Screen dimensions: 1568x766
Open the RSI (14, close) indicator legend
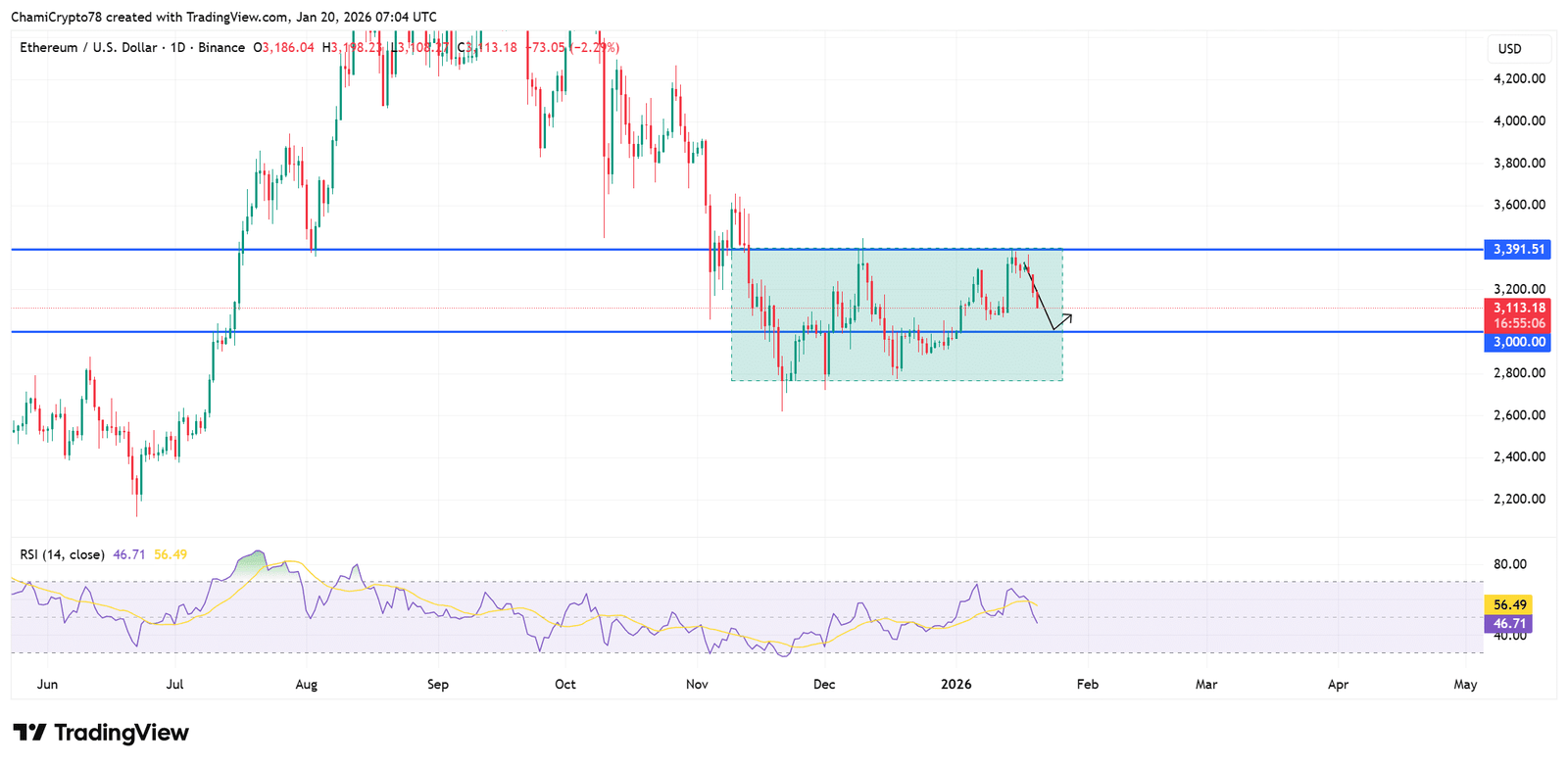tap(62, 554)
